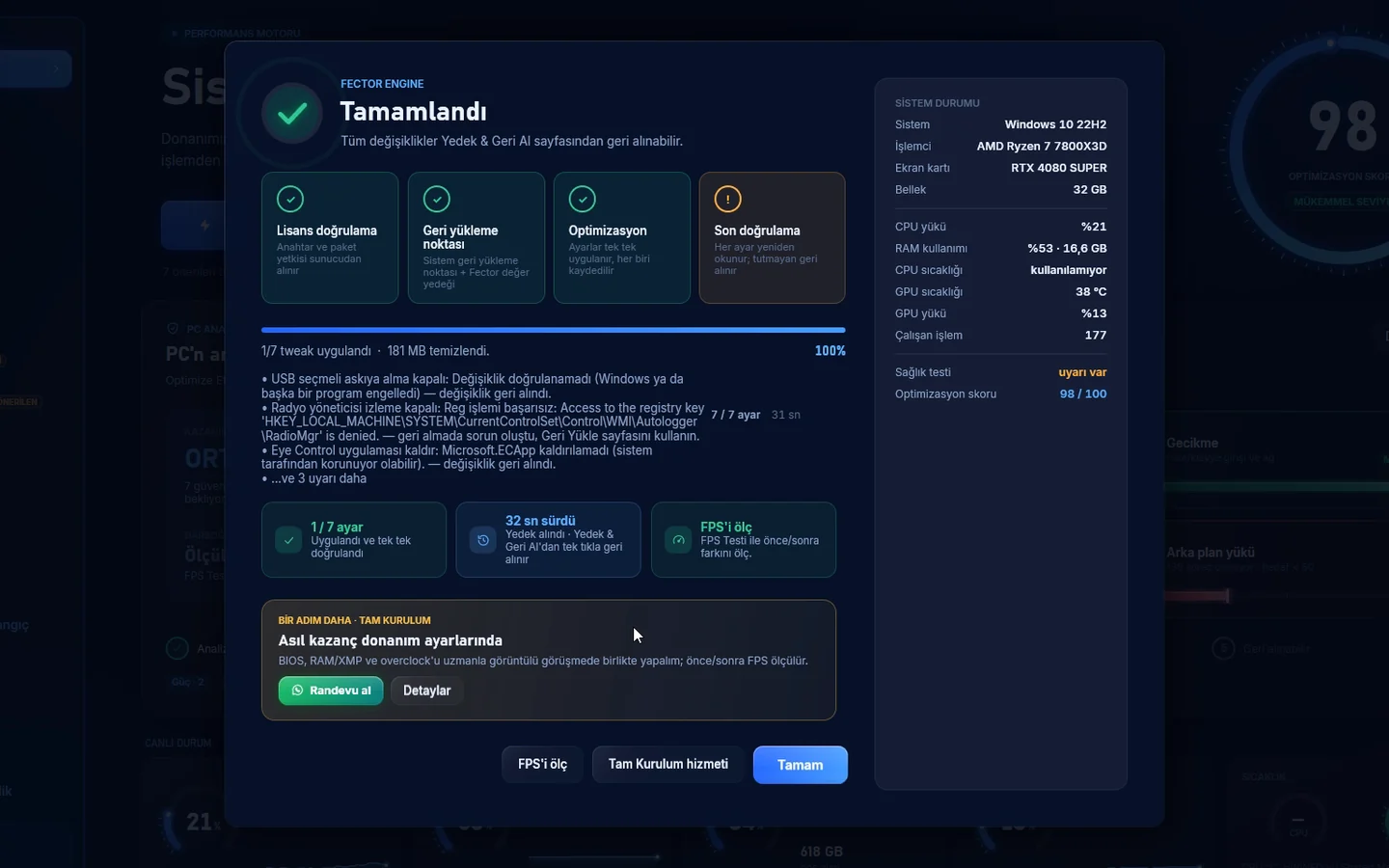The width and height of the screenshot is (1389, 868).
Task: Click the check icon above Geri yükleme noktası
Action: [437, 199]
